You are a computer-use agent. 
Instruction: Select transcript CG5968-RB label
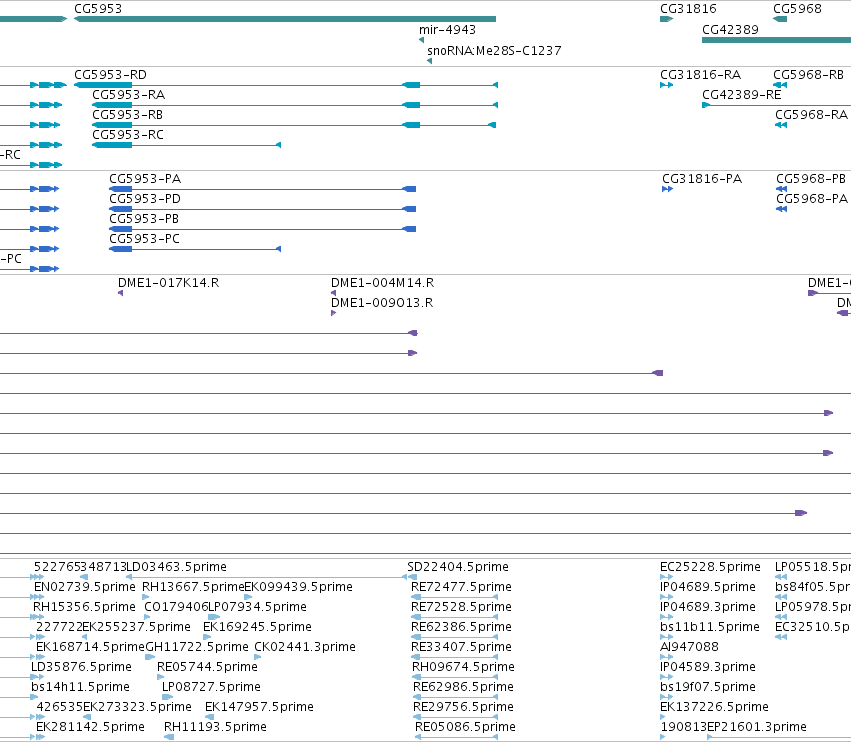pyautogui.click(x=809, y=74)
